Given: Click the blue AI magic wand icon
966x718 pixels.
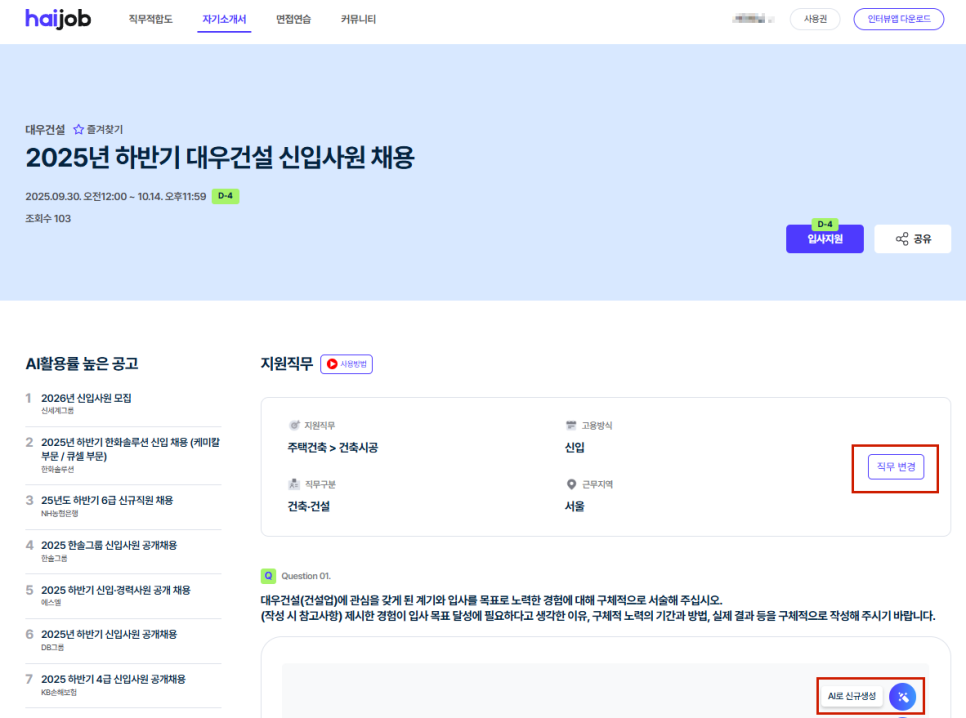Looking at the screenshot, I should point(902,696).
